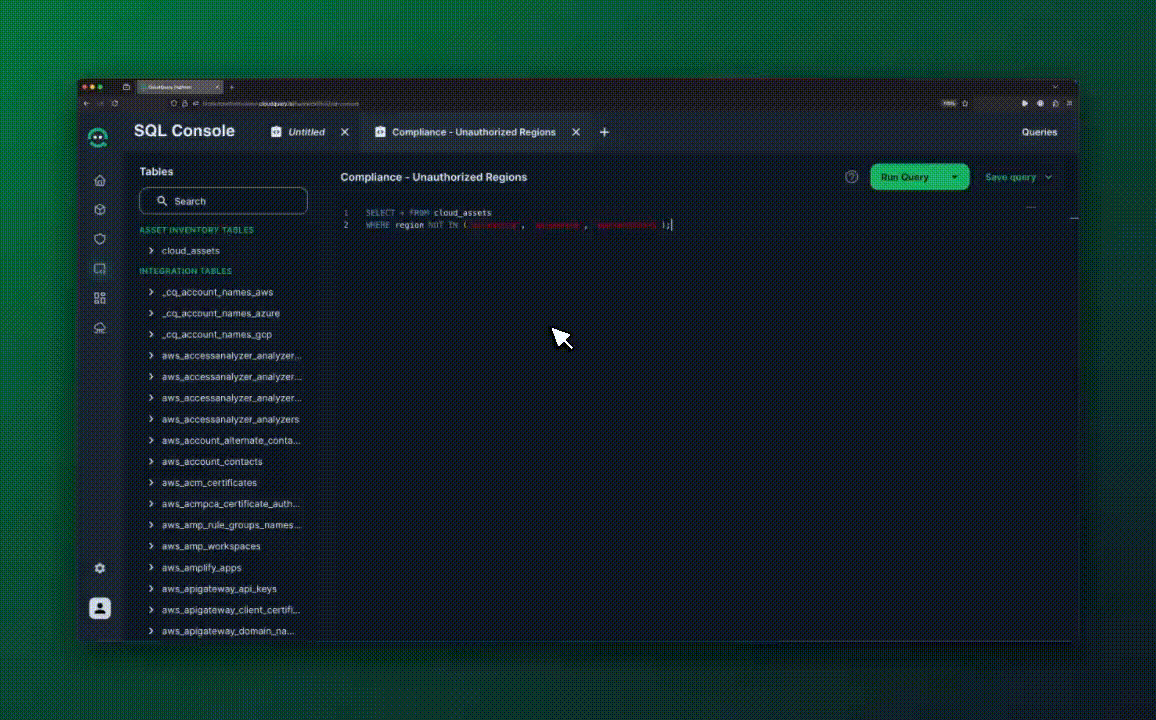Open the shield policies icon in the sidebar
The height and width of the screenshot is (720, 1156).
click(100, 240)
